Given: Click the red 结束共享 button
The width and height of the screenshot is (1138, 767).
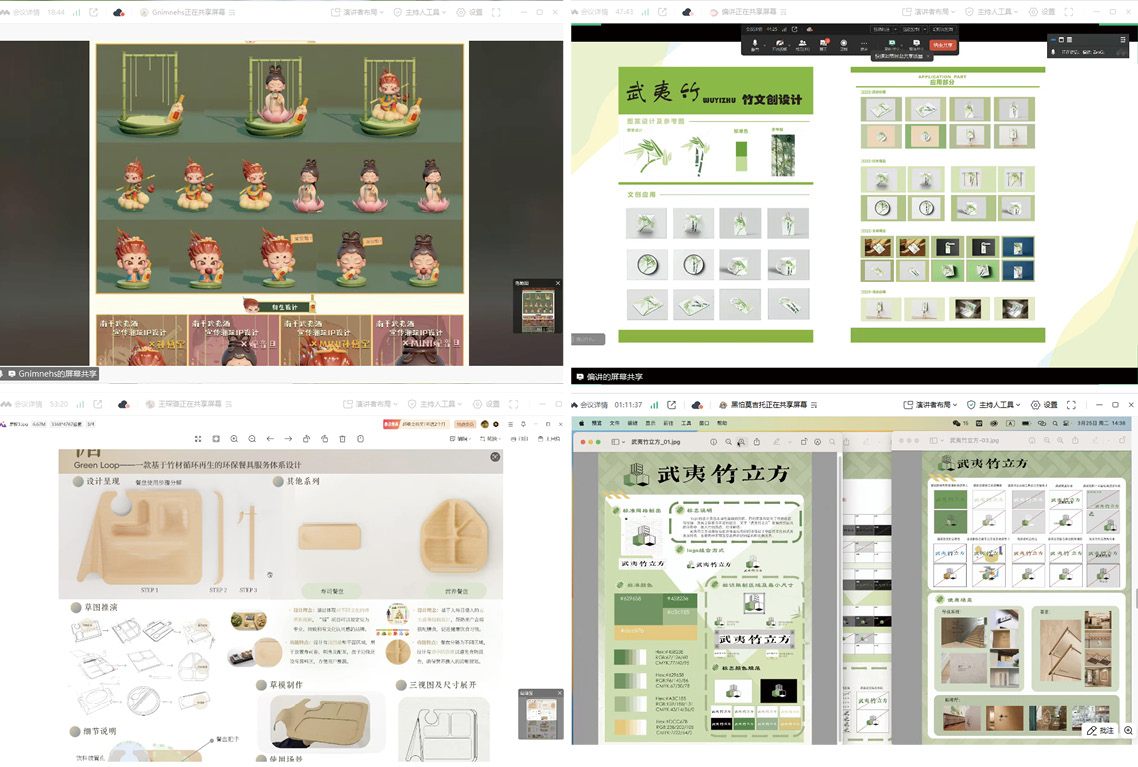Looking at the screenshot, I should coord(942,45).
